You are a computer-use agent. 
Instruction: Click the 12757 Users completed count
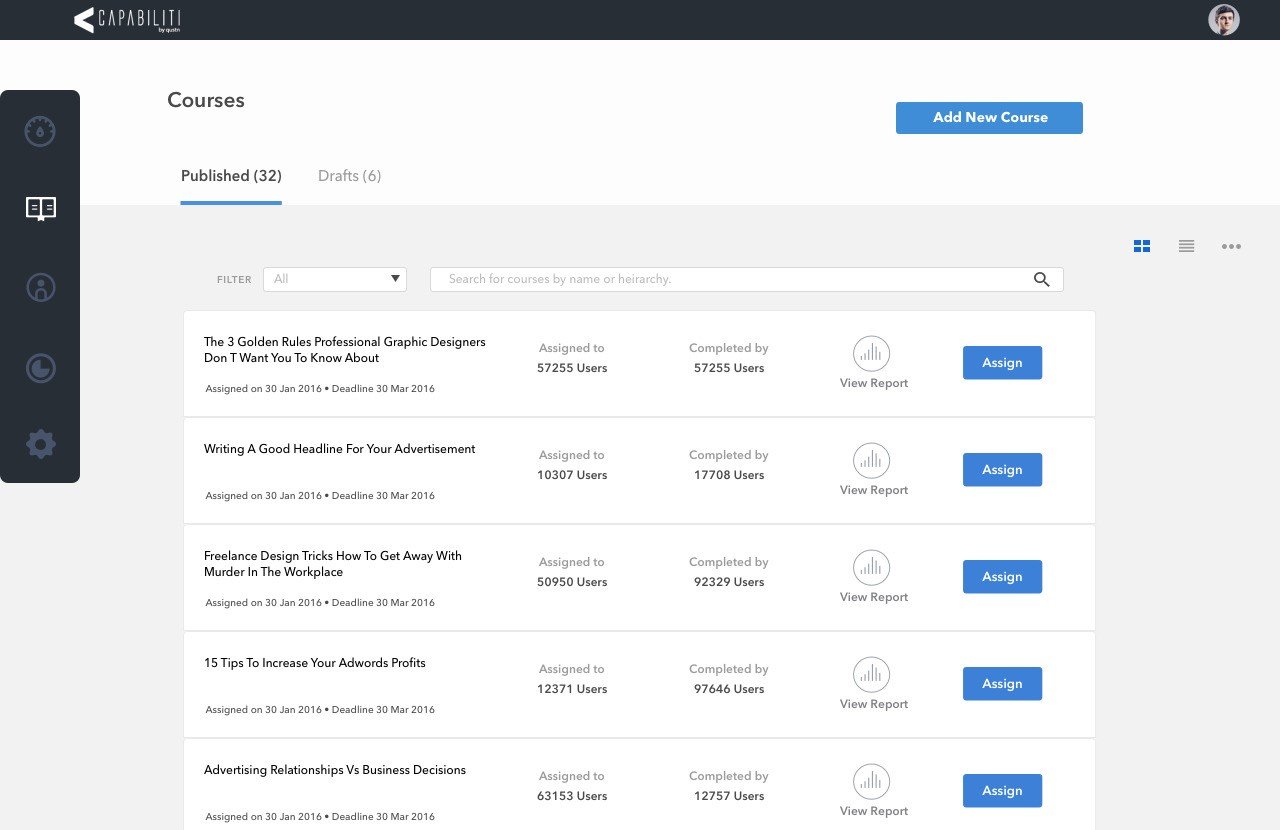tap(729, 796)
